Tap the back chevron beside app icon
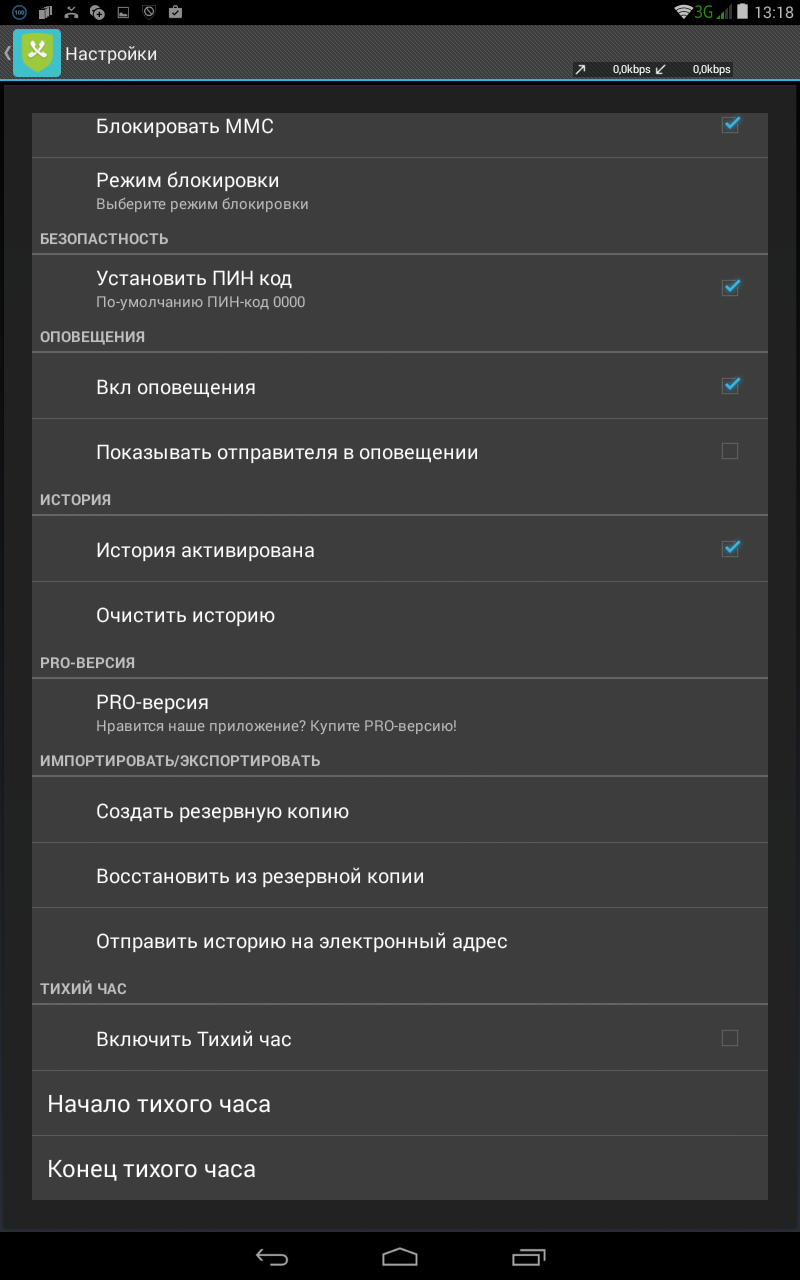This screenshot has width=800, height=1280. coord(7,53)
